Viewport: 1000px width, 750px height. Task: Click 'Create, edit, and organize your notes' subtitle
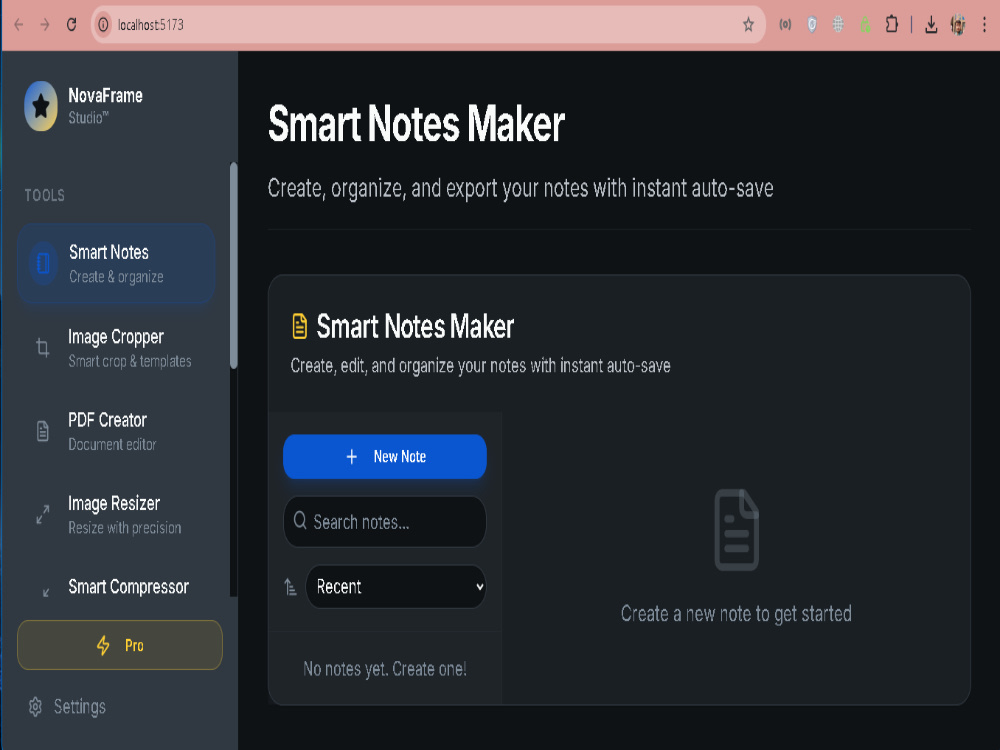(480, 366)
